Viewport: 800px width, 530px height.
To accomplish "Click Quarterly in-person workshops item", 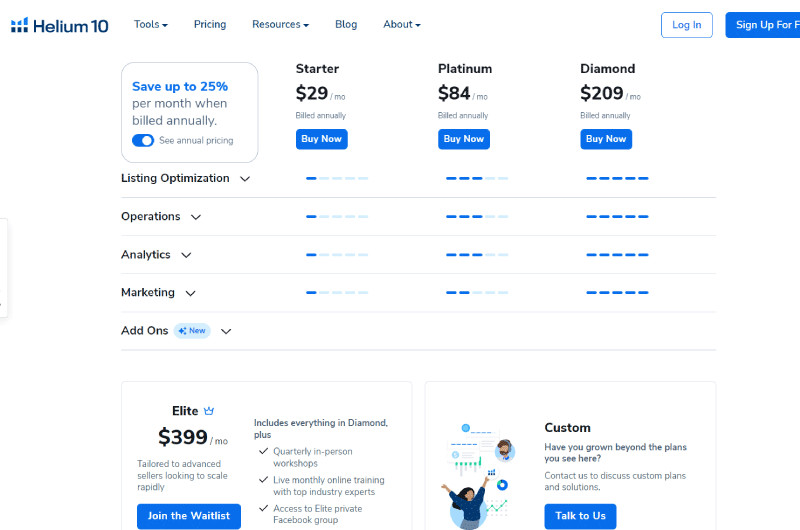I will coord(313,457).
